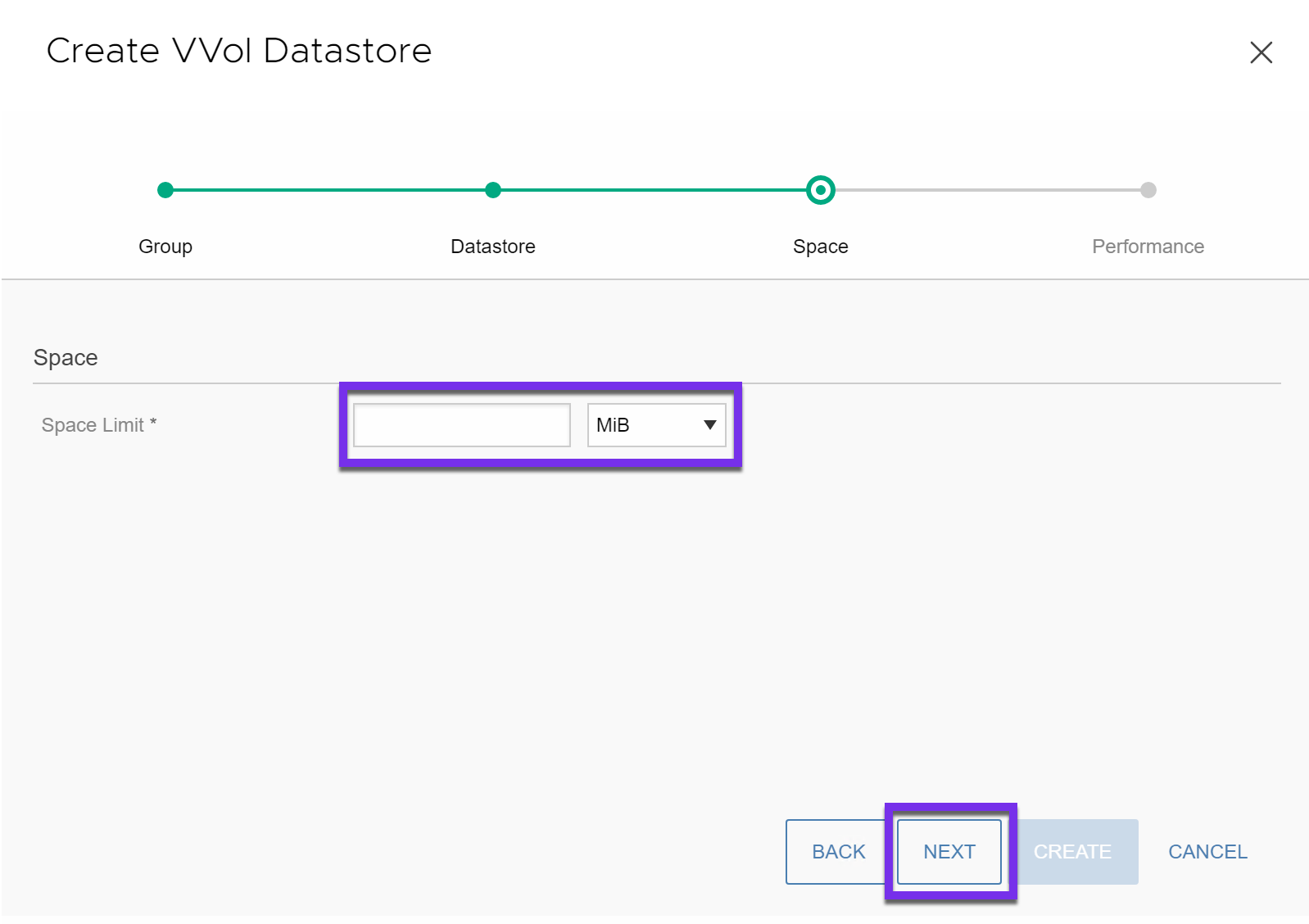
Task: Select the Datastore step label
Action: pyautogui.click(x=492, y=247)
